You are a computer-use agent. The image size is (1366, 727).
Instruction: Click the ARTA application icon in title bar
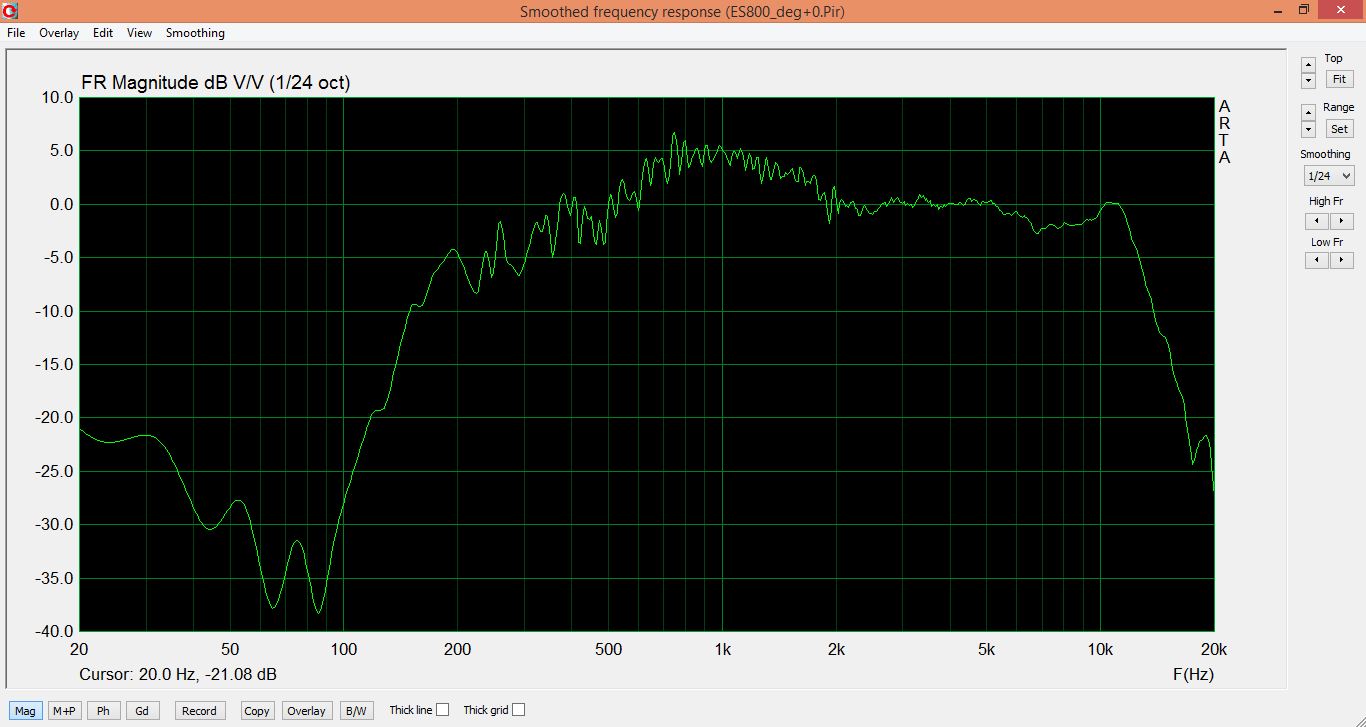click(x=10, y=10)
